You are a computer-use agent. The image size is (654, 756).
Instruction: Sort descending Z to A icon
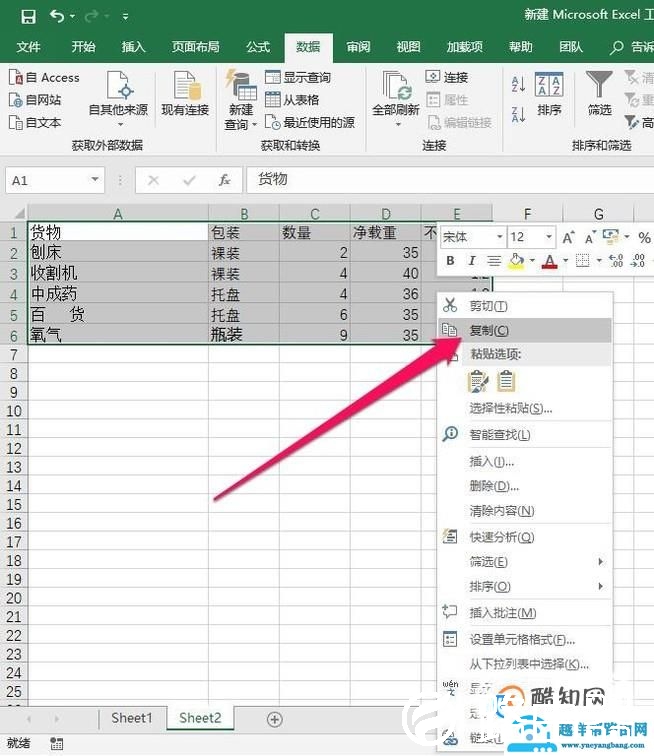click(518, 114)
